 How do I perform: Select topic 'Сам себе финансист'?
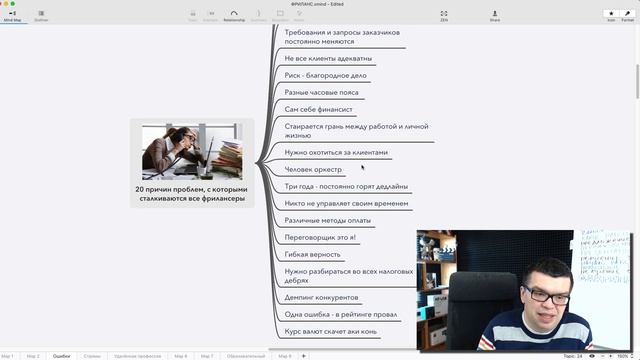[318, 109]
